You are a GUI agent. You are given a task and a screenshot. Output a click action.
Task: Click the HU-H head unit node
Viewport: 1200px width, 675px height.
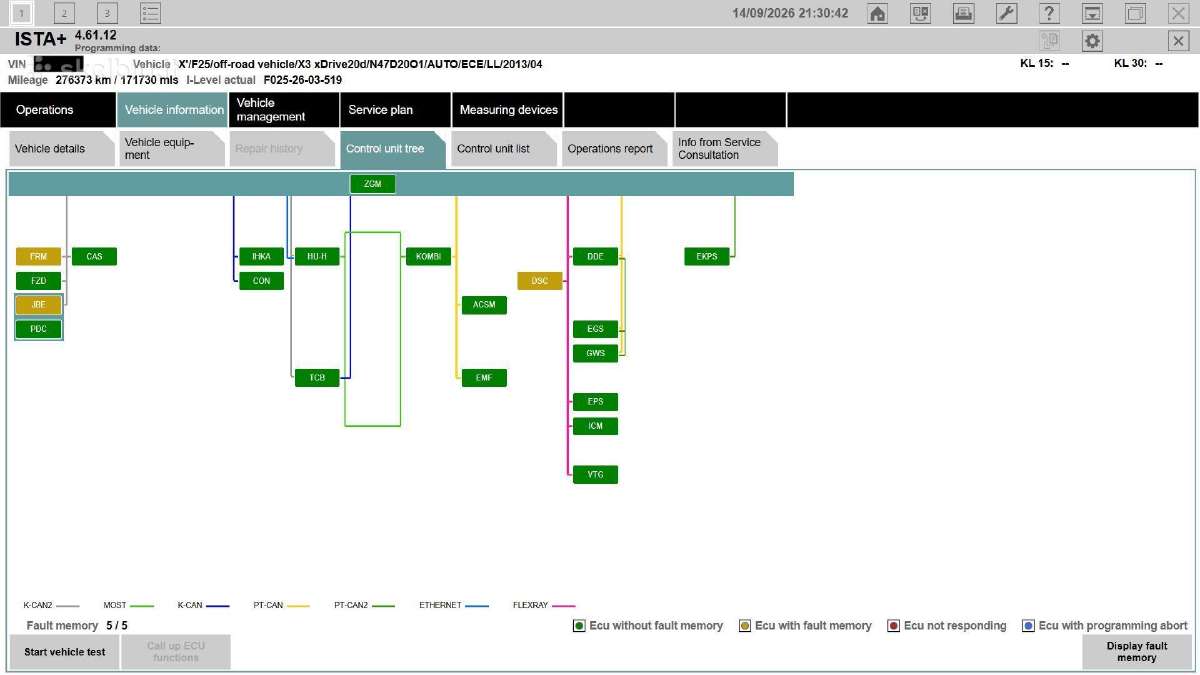(317, 257)
